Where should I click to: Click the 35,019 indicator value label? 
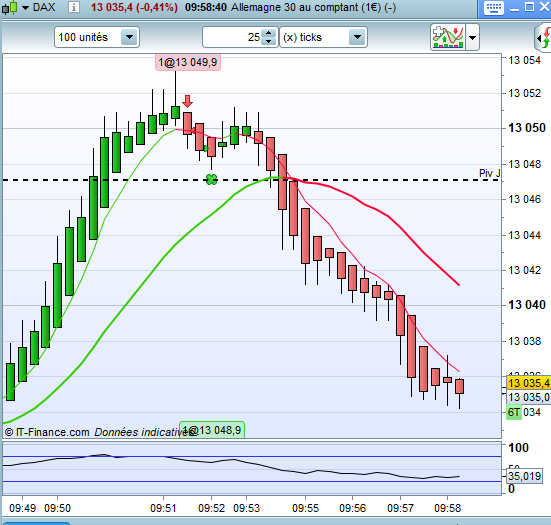tap(524, 476)
